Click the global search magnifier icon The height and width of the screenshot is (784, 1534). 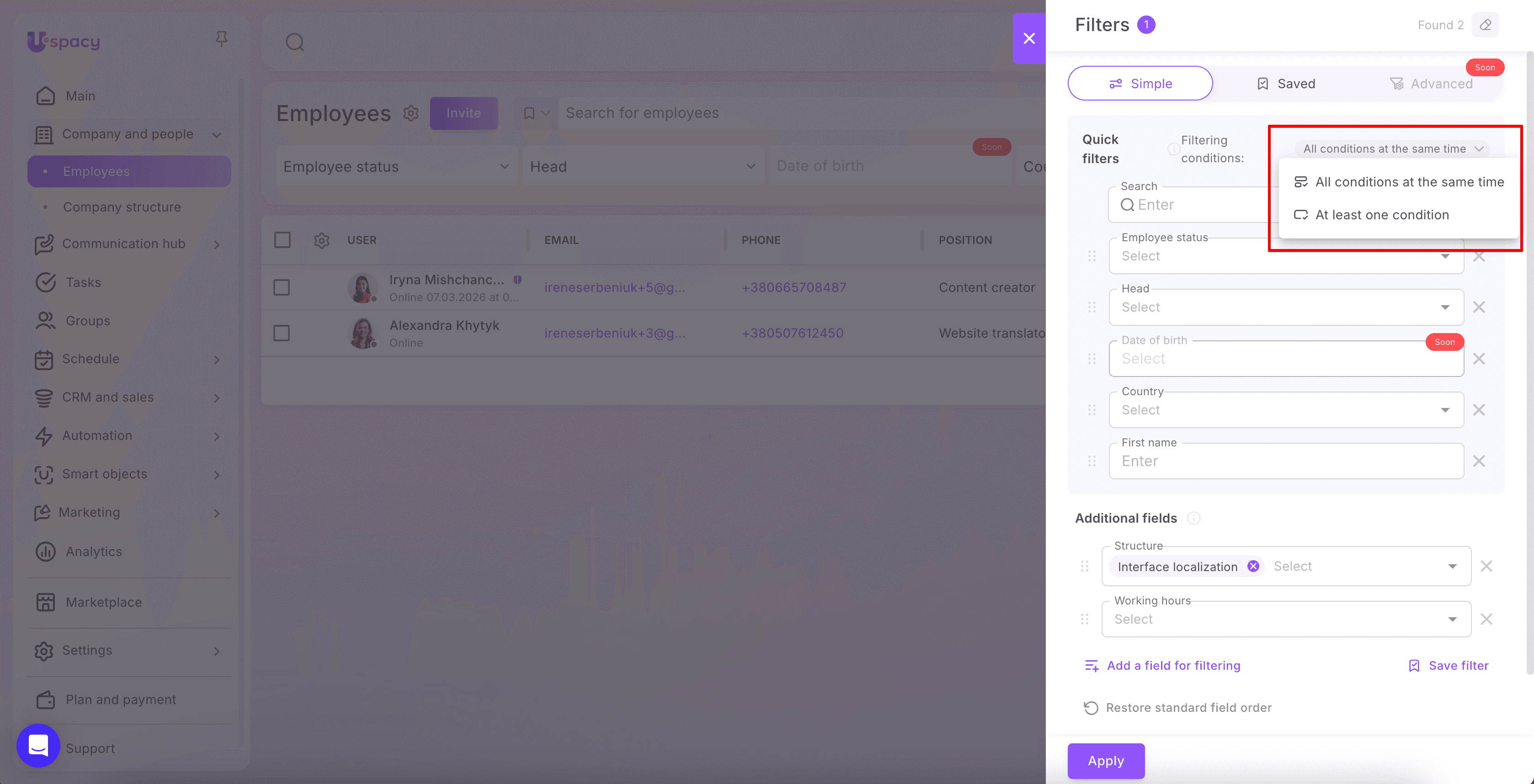coord(295,42)
